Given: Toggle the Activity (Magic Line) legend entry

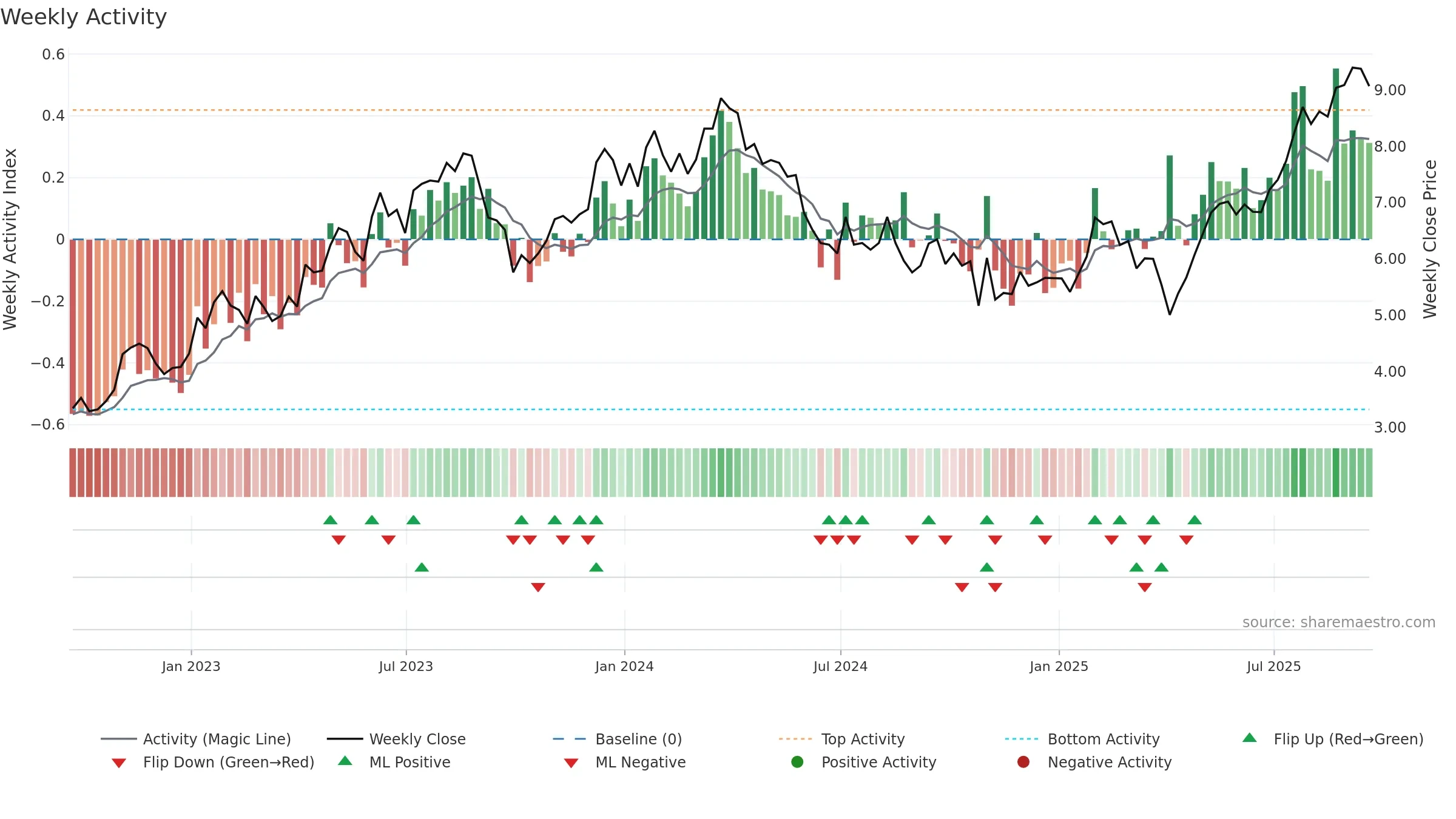Looking at the screenshot, I should coord(195,739).
